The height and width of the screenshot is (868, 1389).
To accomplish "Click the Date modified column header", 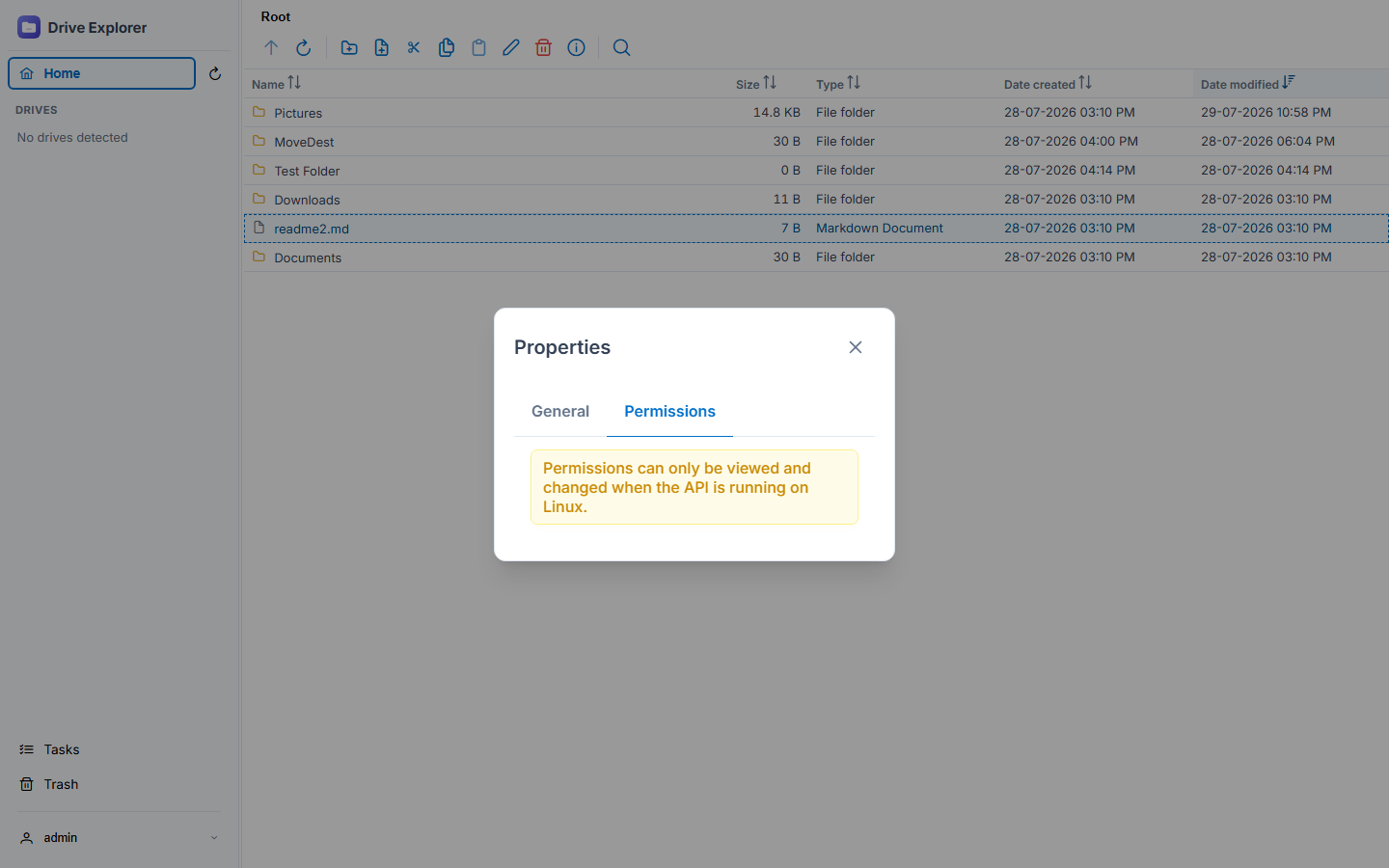I will coord(1291,84).
